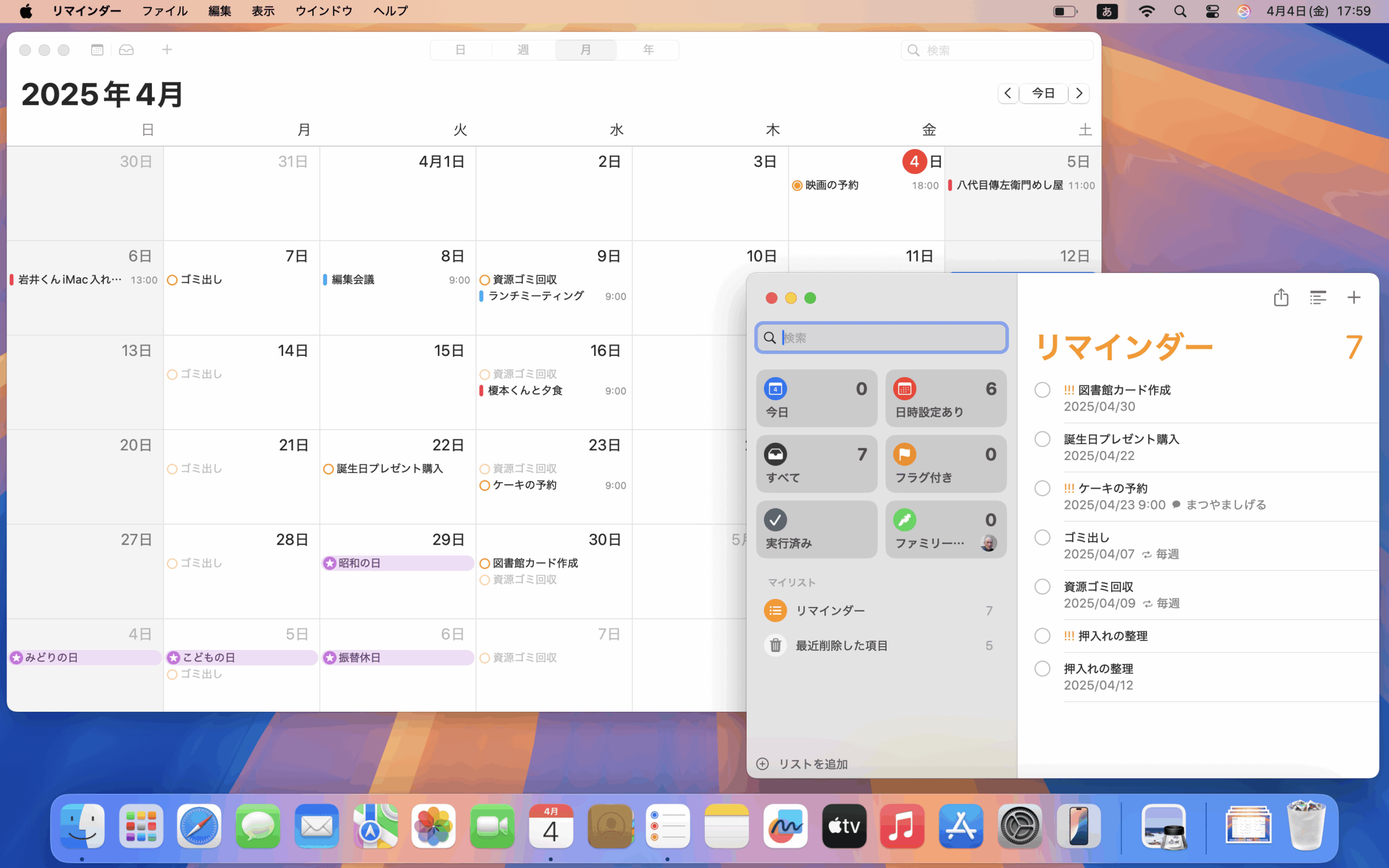Open the ファミリー shared list tile
This screenshot has height=868, width=1389.
click(x=945, y=529)
